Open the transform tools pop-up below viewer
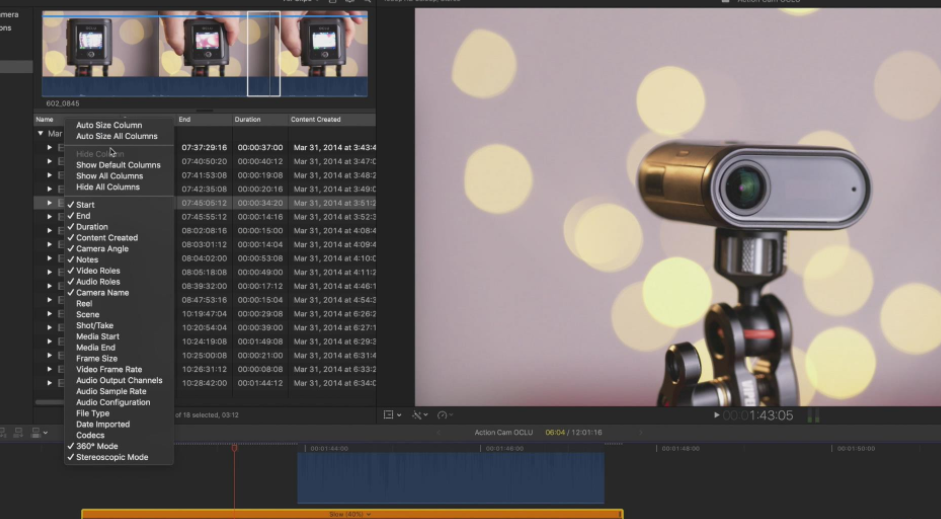Viewport: 941px width, 519px height. pyautogui.click(x=419, y=415)
